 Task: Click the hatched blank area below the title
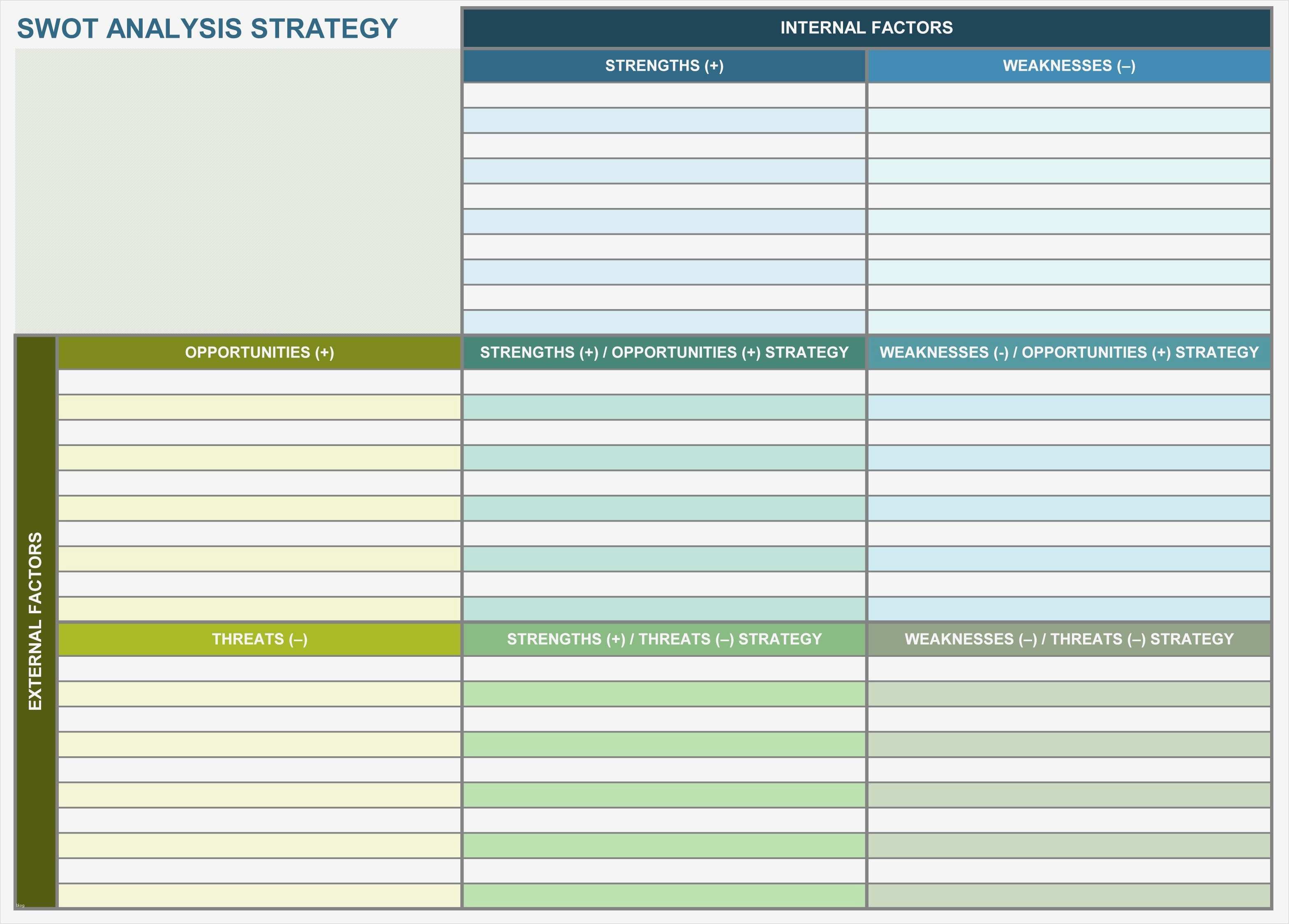[x=238, y=191]
